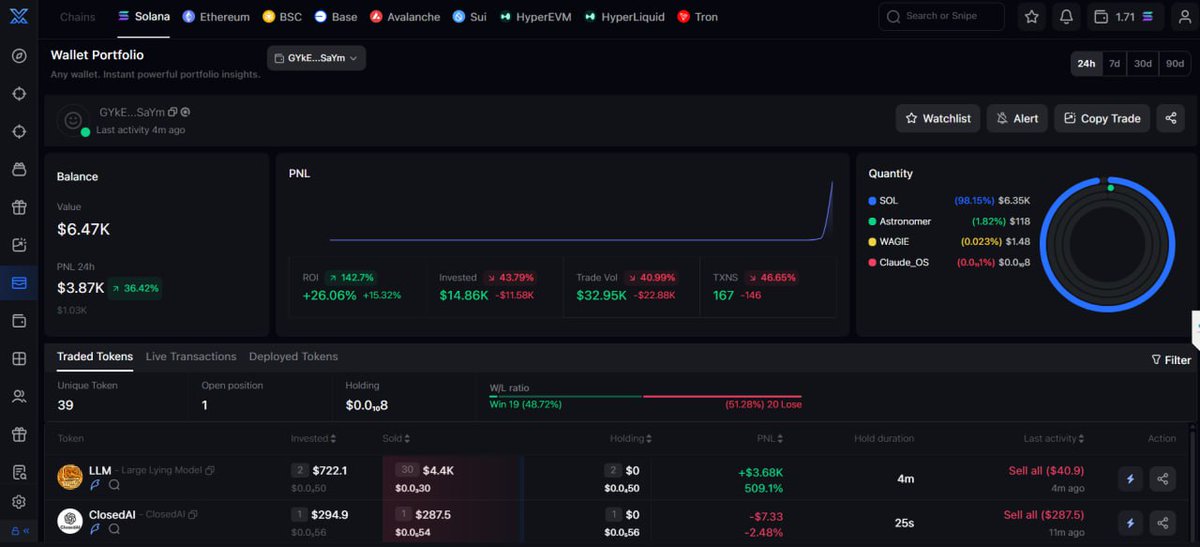
Task: Share the LLM token row
Action: pyautogui.click(x=1162, y=479)
